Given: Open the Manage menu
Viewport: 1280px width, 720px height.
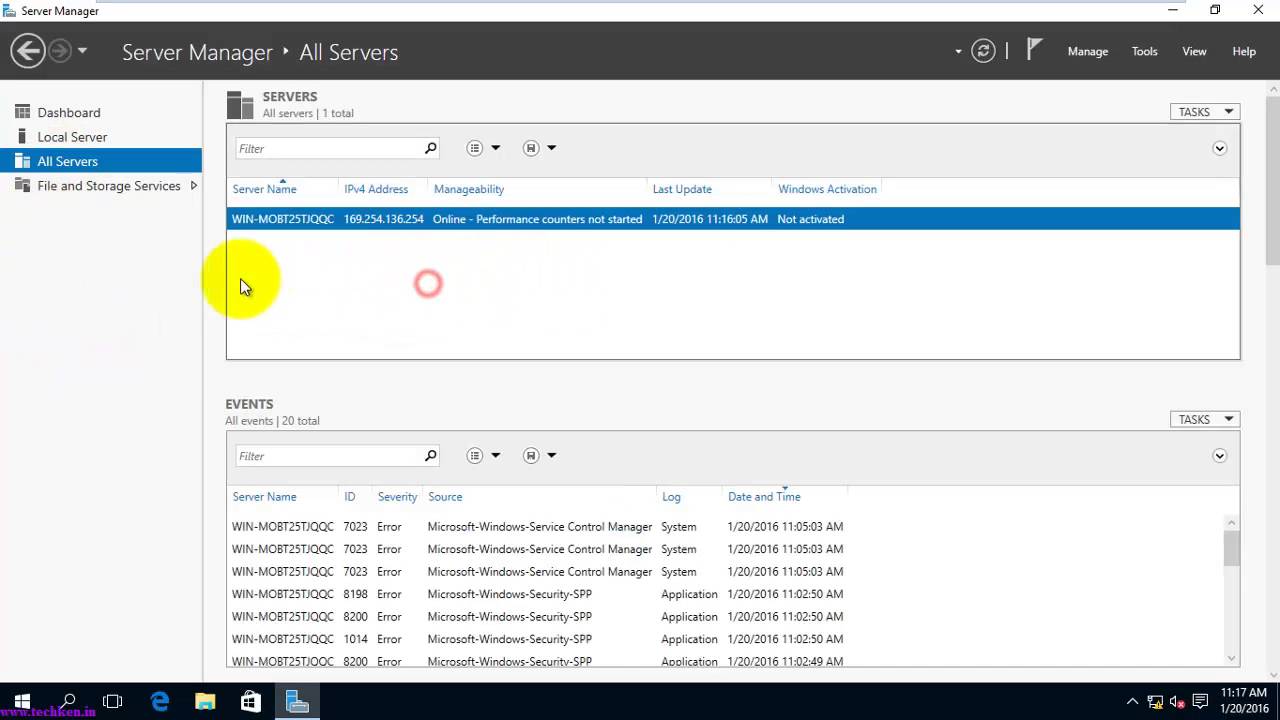Looking at the screenshot, I should pos(1087,51).
